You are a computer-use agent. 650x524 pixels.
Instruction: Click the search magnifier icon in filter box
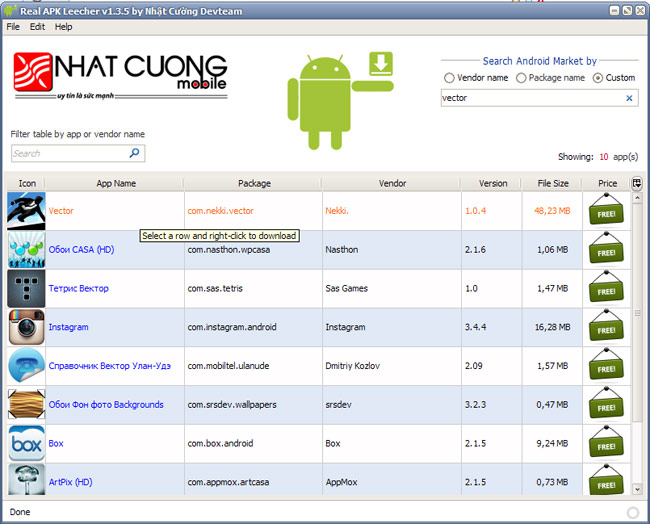click(135, 153)
